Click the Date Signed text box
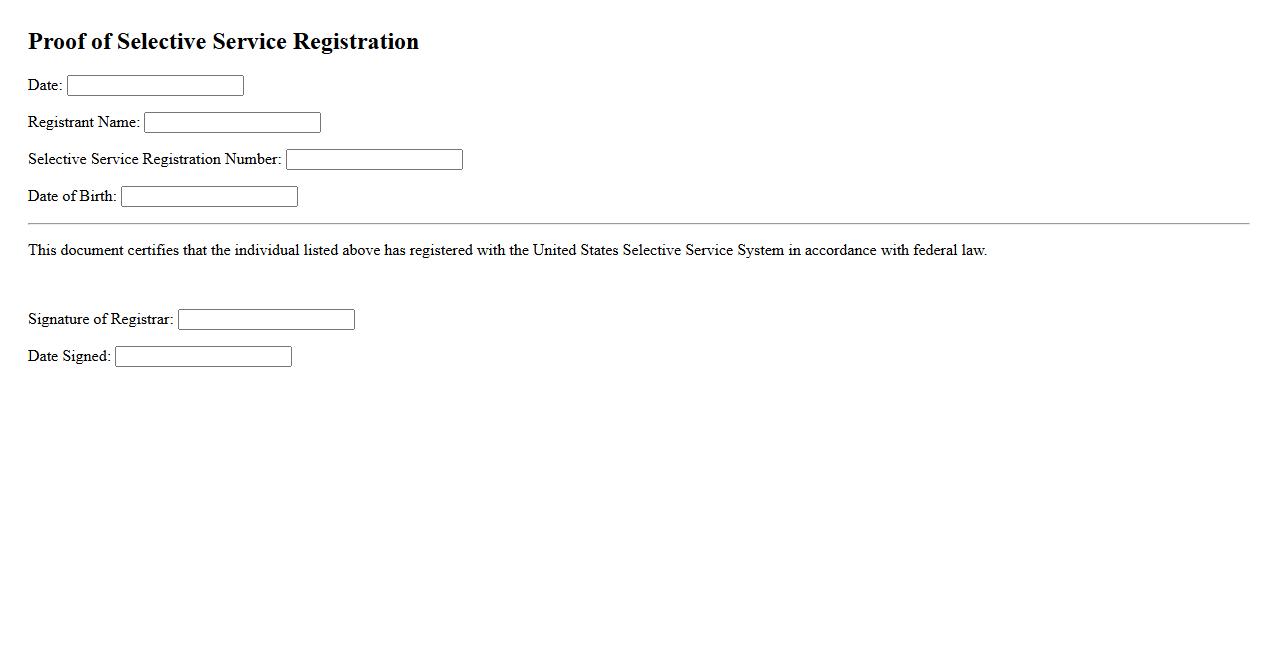This screenshot has width=1278, height=650. pos(203,357)
